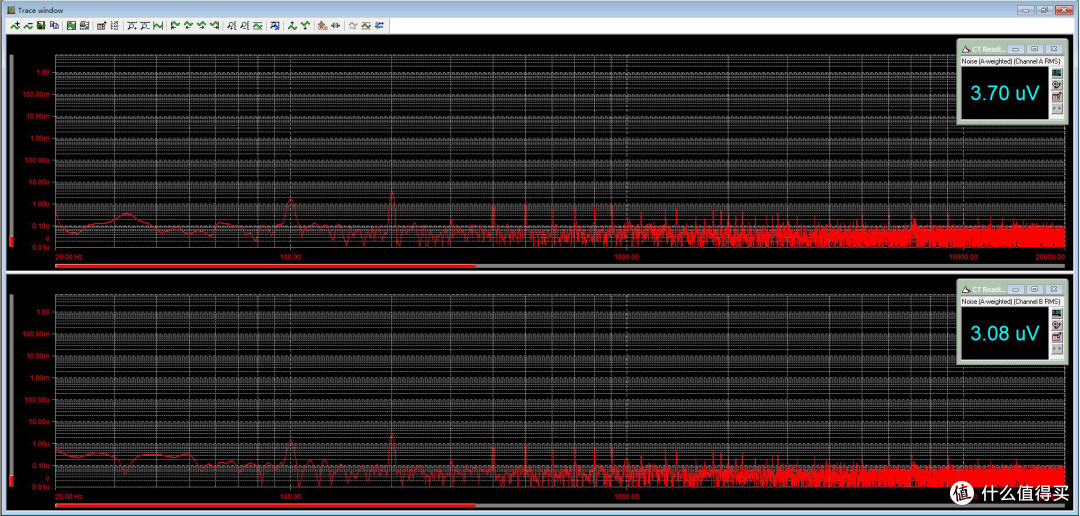Image resolution: width=1080 pixels, height=516 pixels.
Task: Click the double-arrow button in Channel A readout
Action: tap(1057, 108)
